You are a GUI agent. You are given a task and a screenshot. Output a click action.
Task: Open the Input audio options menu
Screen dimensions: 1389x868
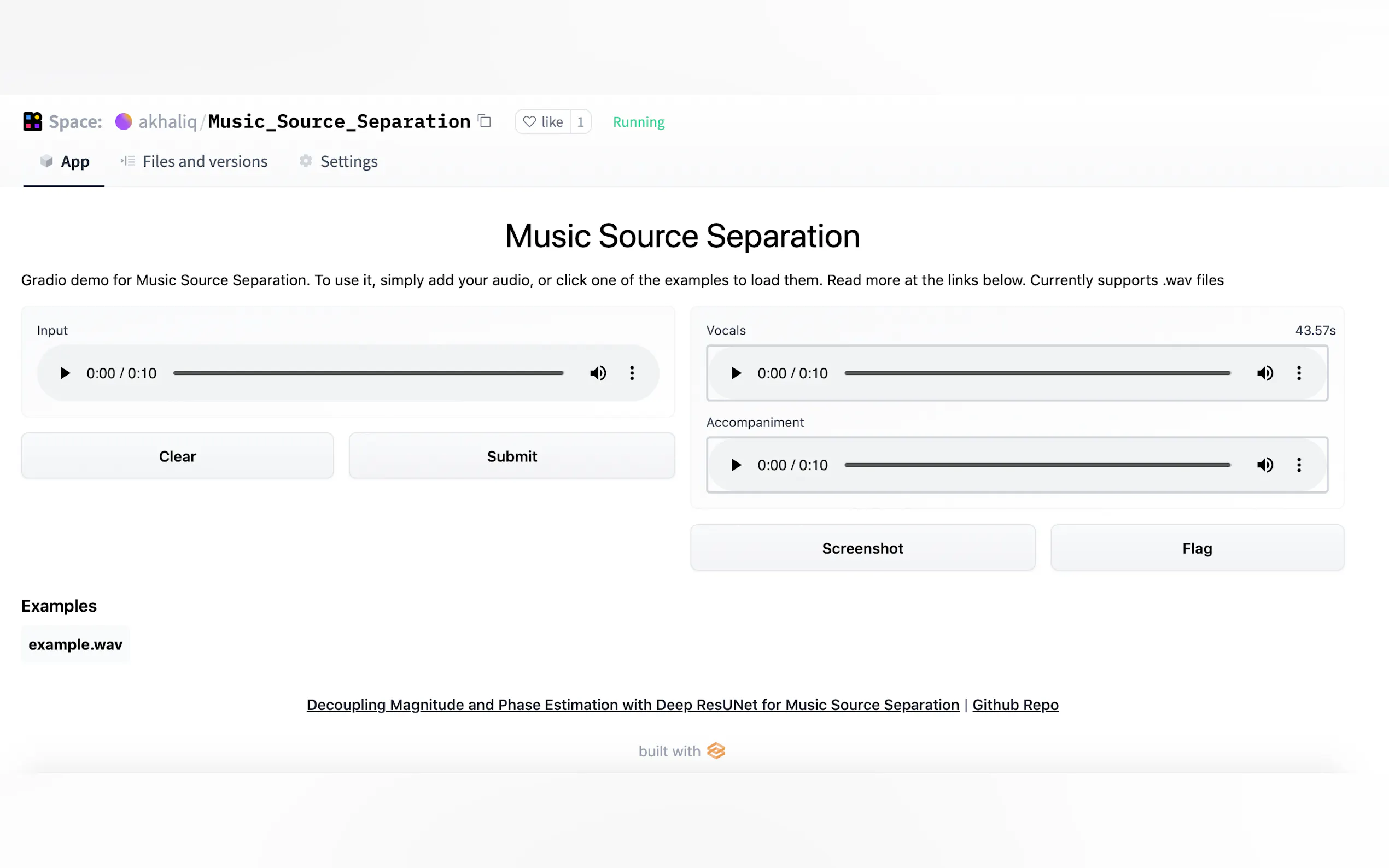[x=632, y=373]
